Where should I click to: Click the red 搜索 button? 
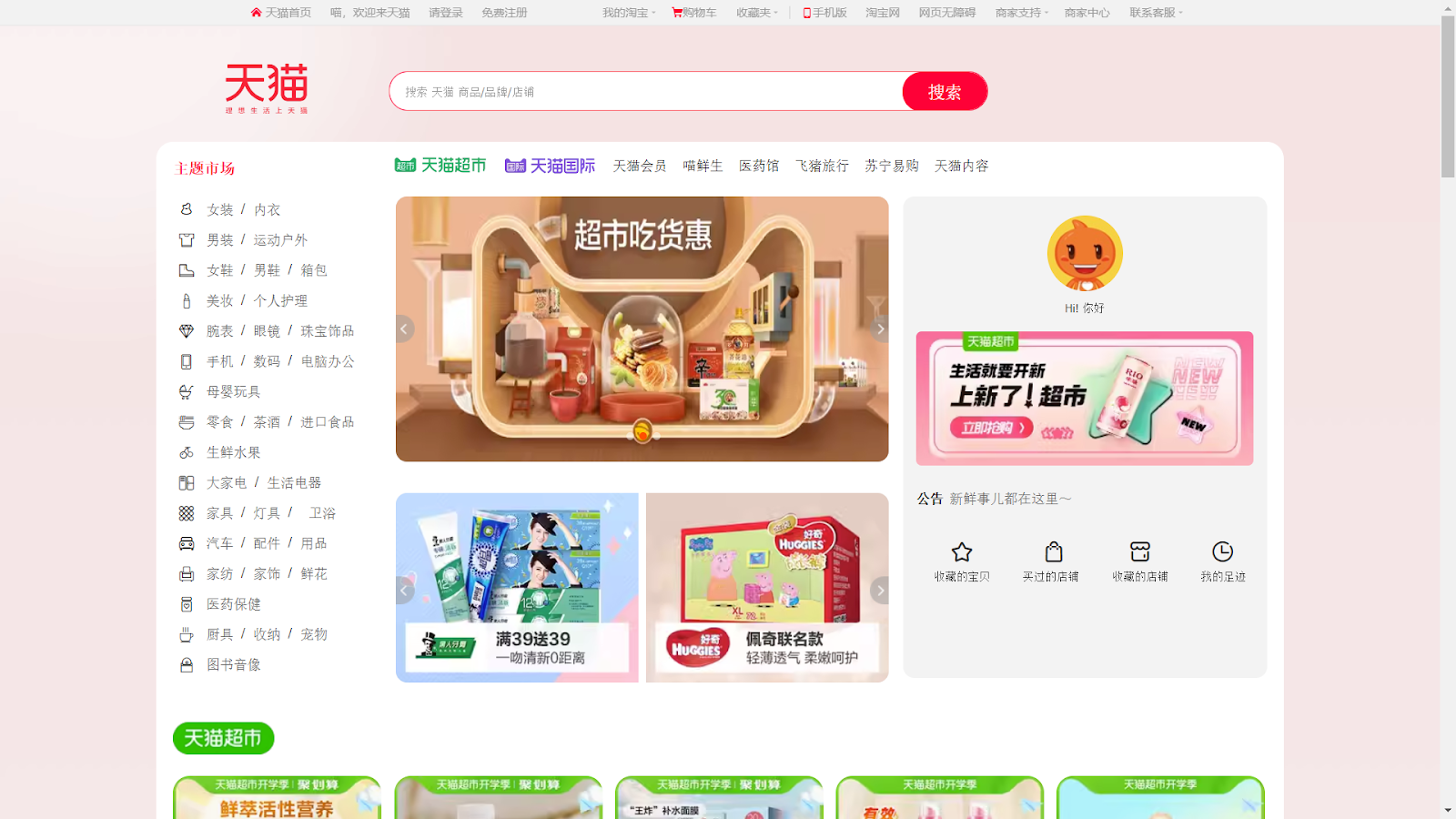pyautogui.click(x=945, y=92)
